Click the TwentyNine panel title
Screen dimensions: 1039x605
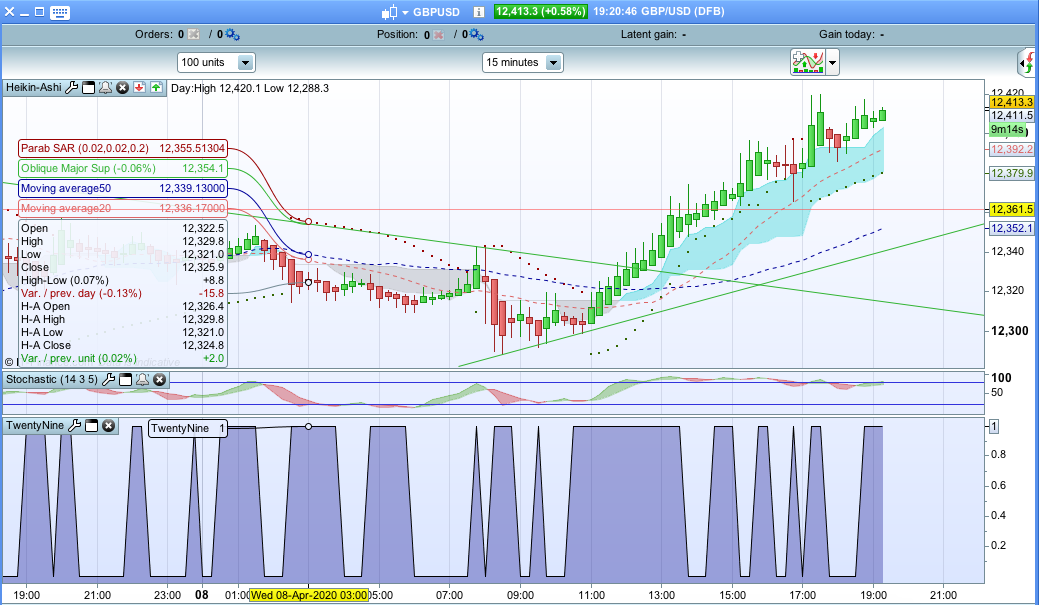[35, 425]
